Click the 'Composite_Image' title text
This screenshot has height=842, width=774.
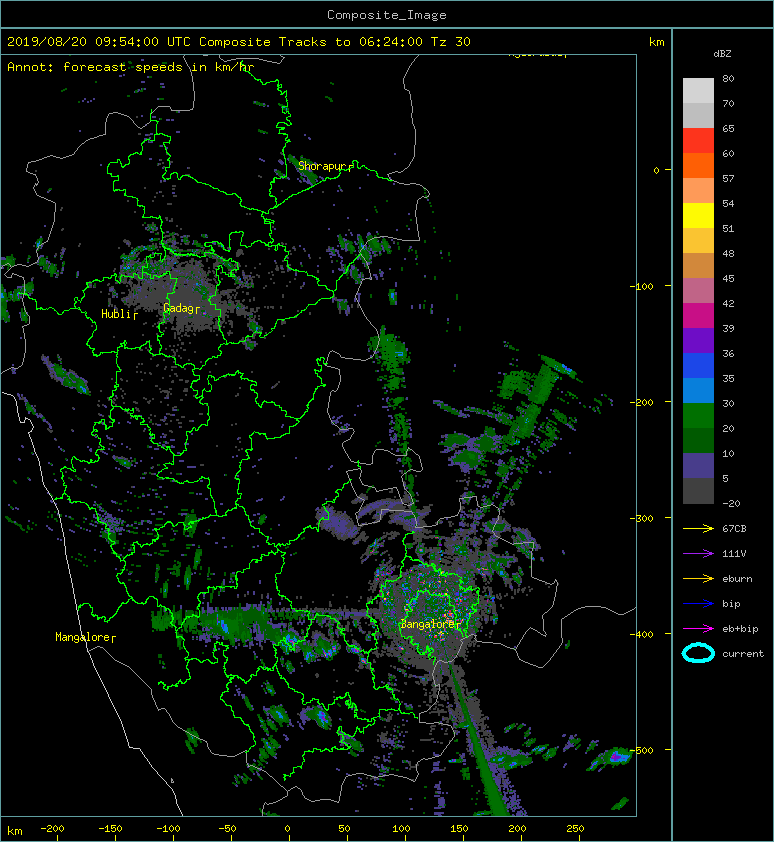pos(387,15)
